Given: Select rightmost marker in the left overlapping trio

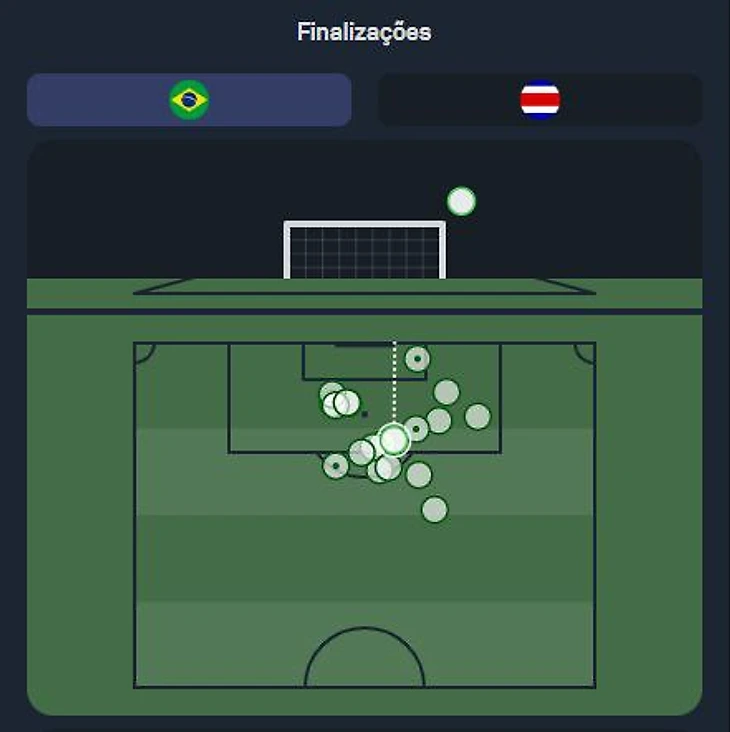Looking at the screenshot, I should 348,402.
